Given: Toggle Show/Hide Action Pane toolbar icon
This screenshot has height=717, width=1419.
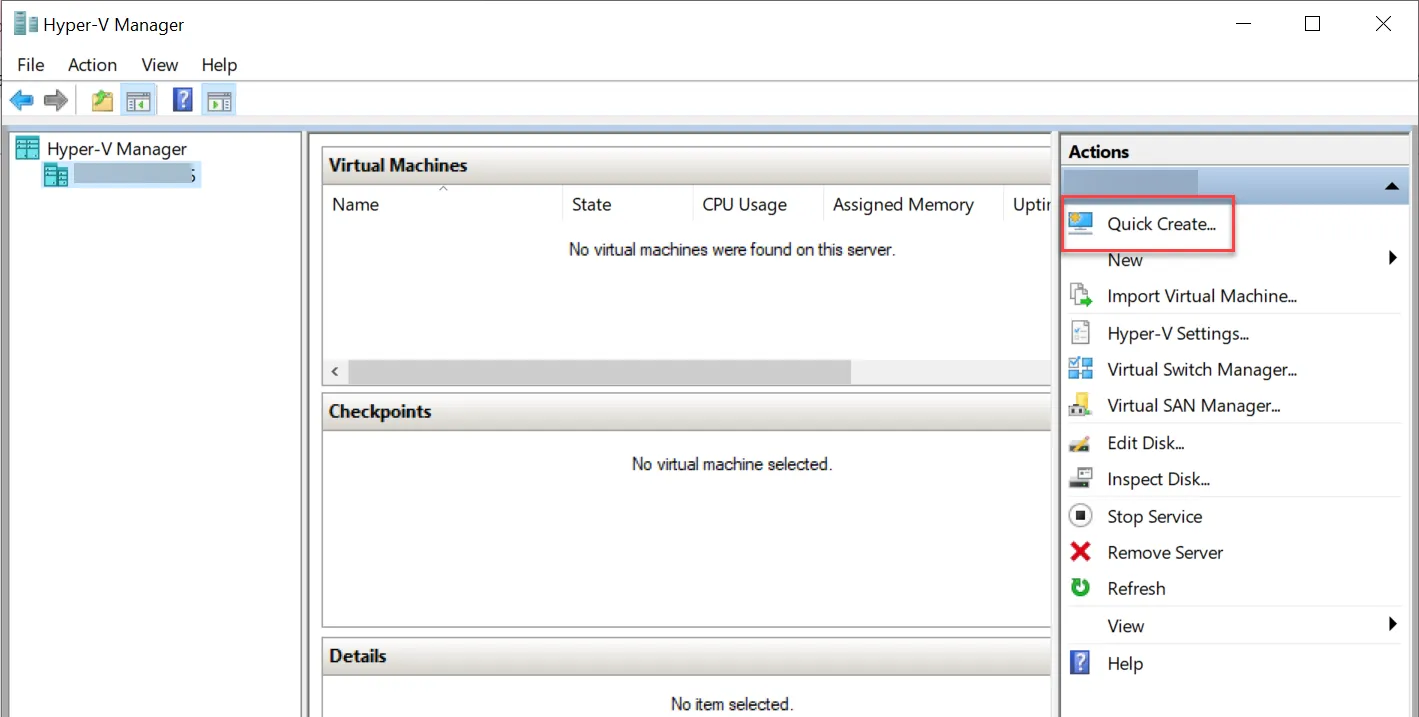Looking at the screenshot, I should tap(219, 100).
